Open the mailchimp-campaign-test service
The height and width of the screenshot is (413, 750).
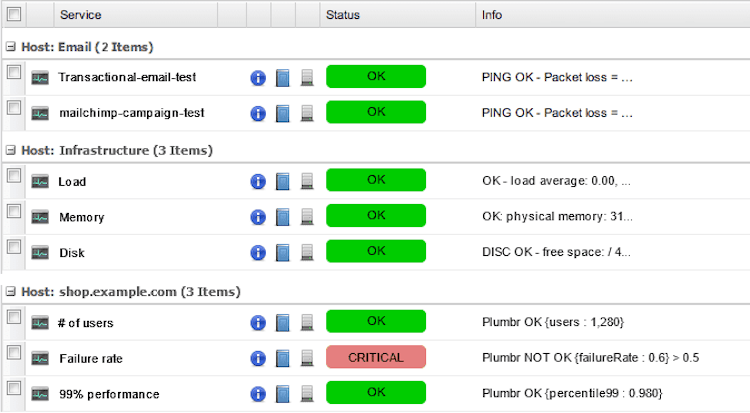pos(132,113)
